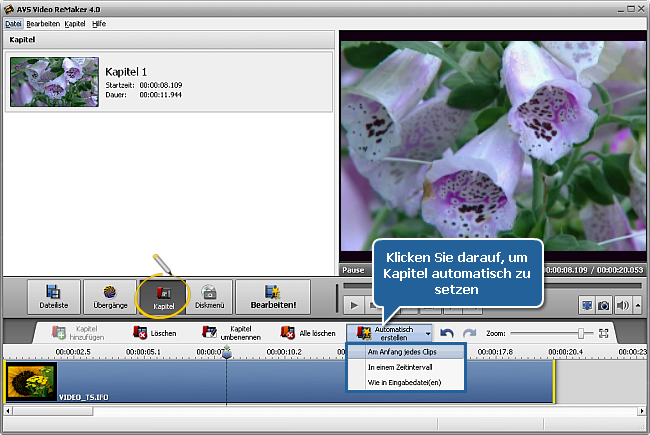Click the VIDEO_TS.IFO clip thumbnail
This screenshot has width=650, height=435.
click(x=32, y=382)
